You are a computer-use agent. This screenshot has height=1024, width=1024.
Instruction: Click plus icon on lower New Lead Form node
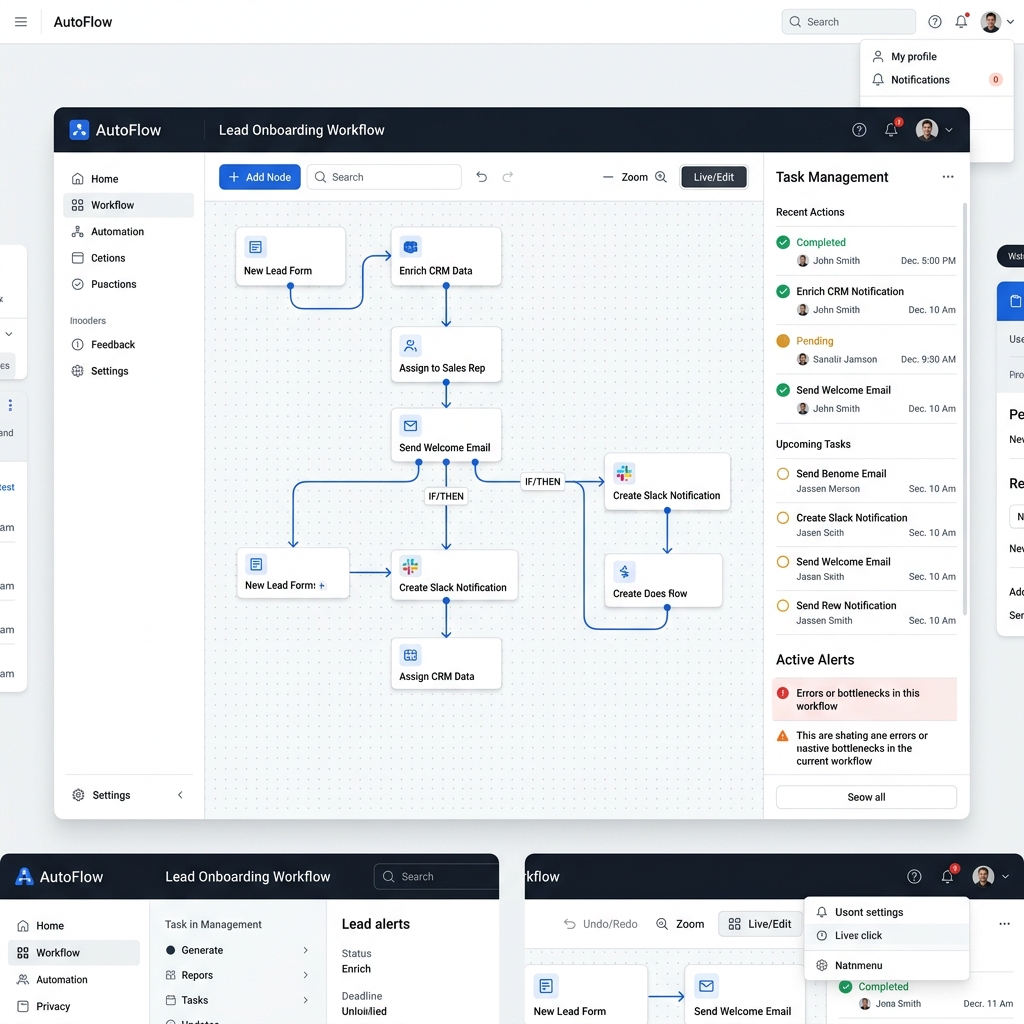(x=322, y=586)
